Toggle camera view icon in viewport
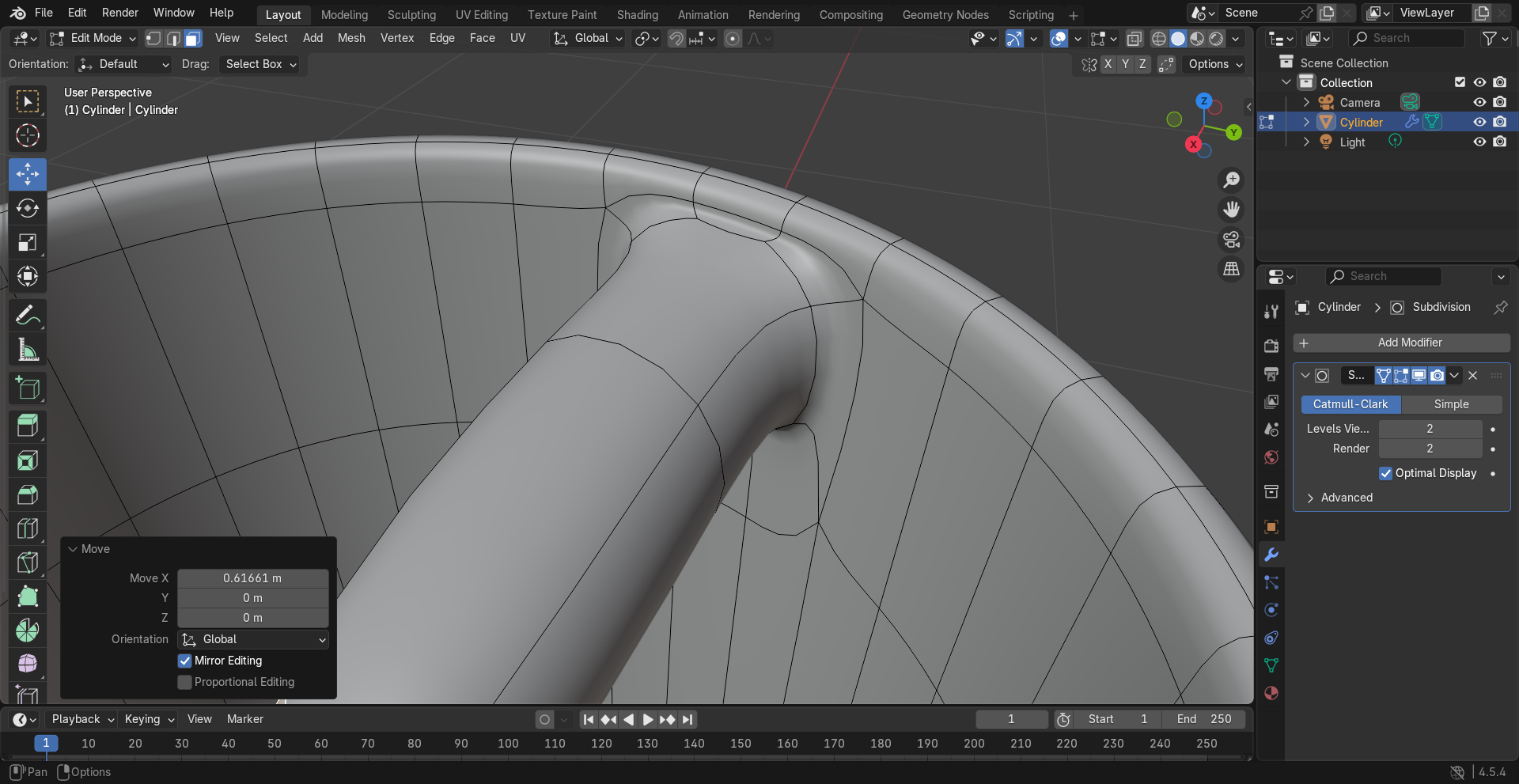Screen dimensions: 1519x784 coord(1231,240)
